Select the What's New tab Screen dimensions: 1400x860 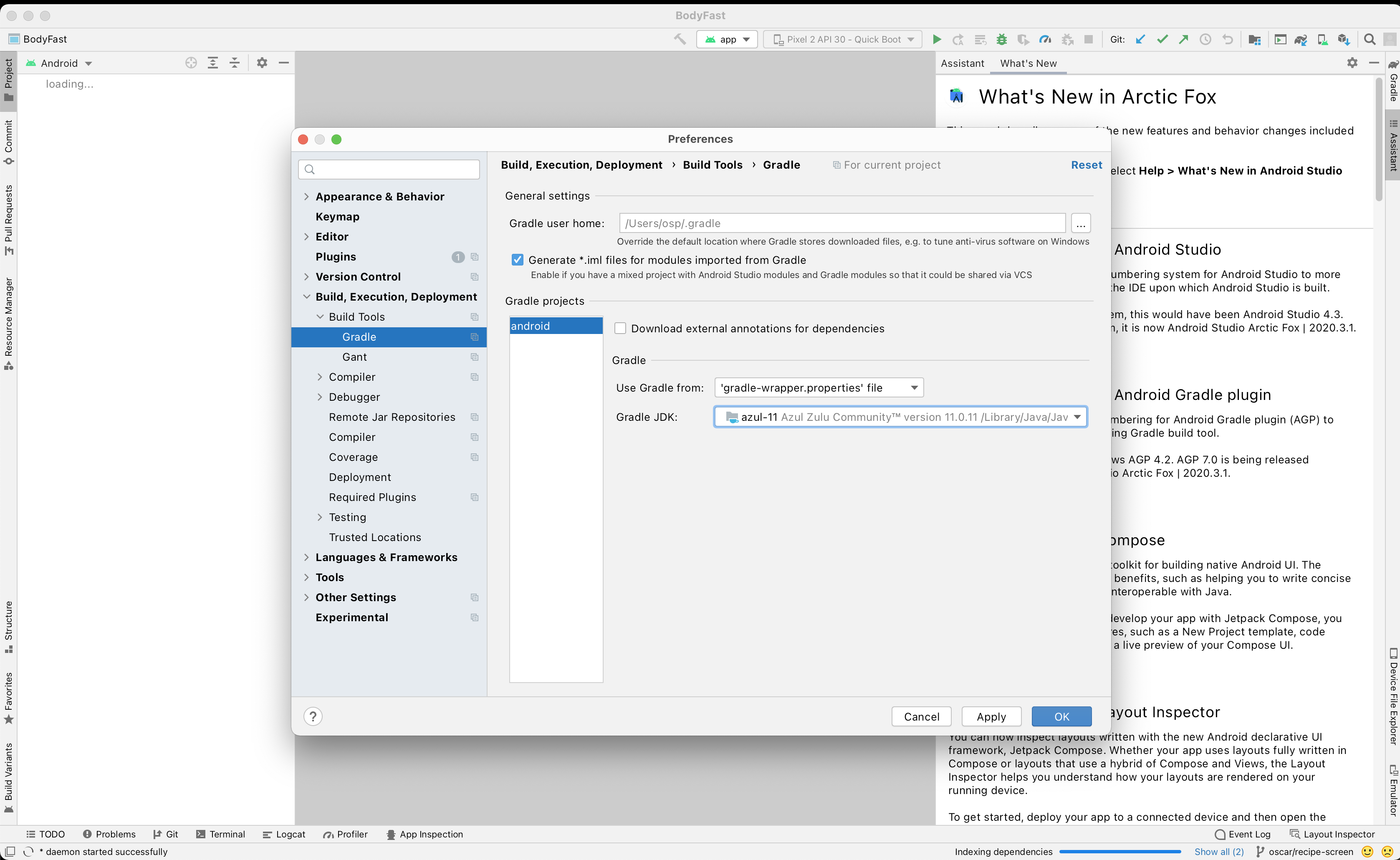[1028, 63]
